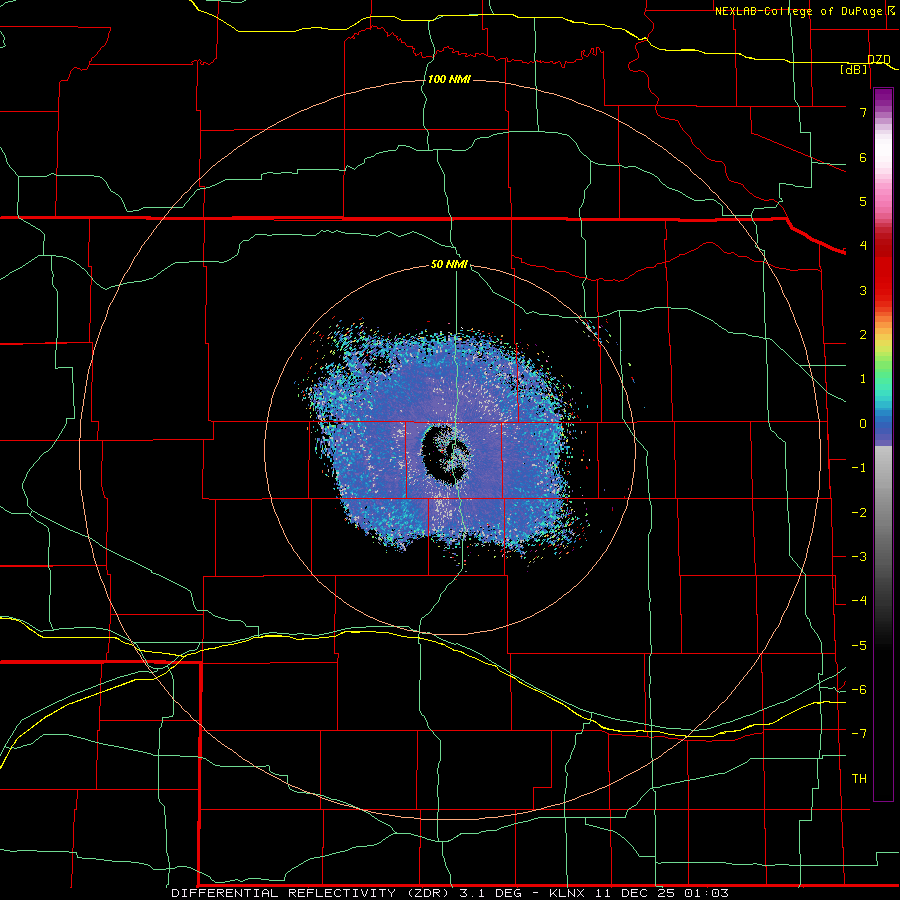Screen dimensions: 900x900
Task: Click the 2 dB tick label on the scale
Action: [863, 335]
